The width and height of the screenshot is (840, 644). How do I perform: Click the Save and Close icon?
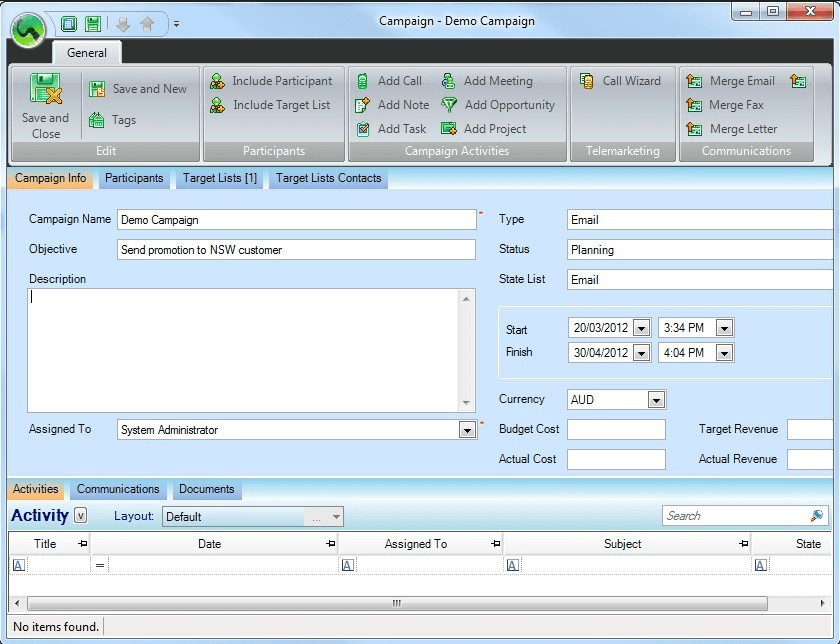tap(46, 88)
